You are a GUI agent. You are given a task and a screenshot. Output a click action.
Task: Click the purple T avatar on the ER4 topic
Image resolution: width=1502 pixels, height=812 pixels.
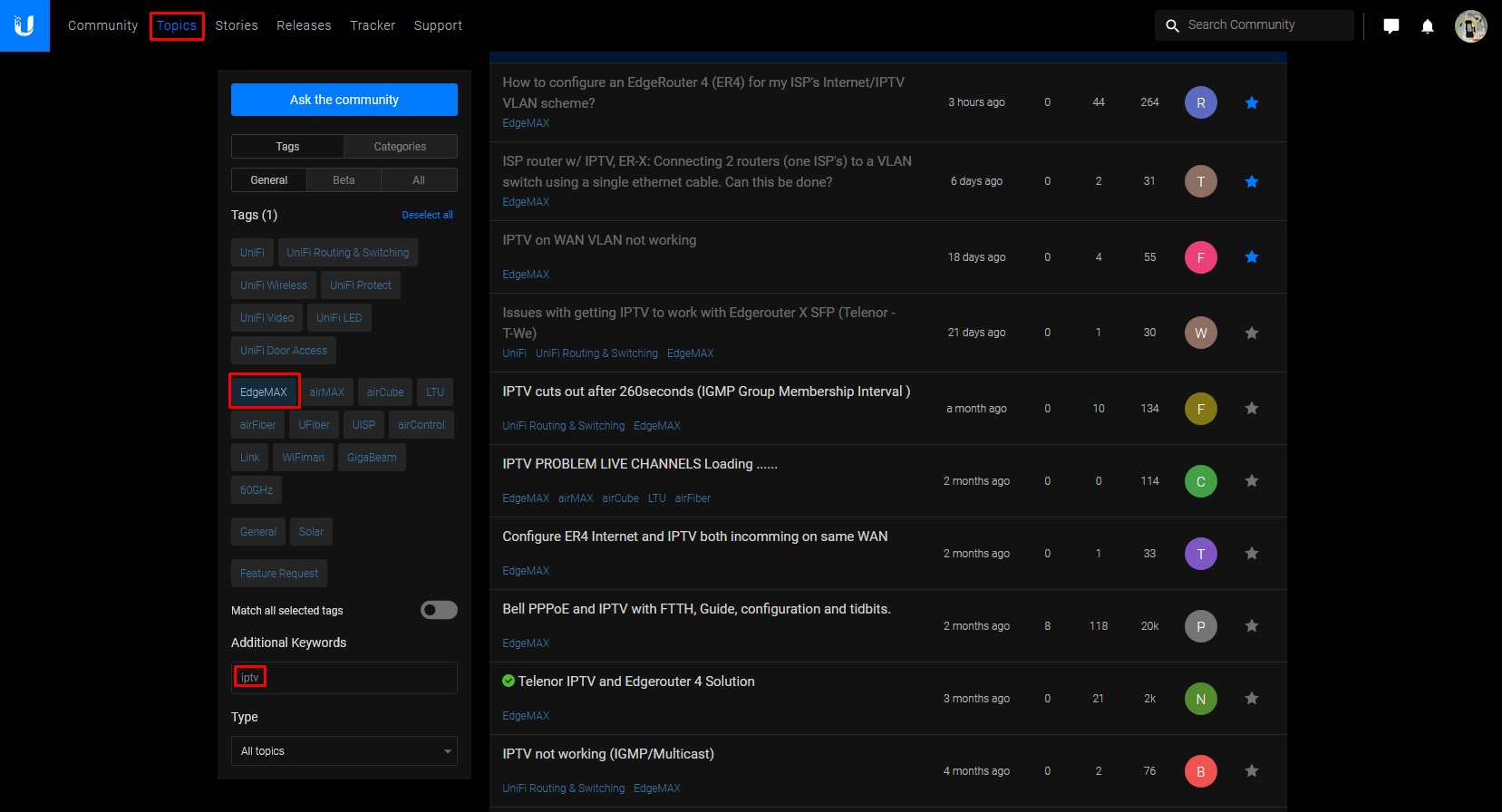pos(1200,554)
